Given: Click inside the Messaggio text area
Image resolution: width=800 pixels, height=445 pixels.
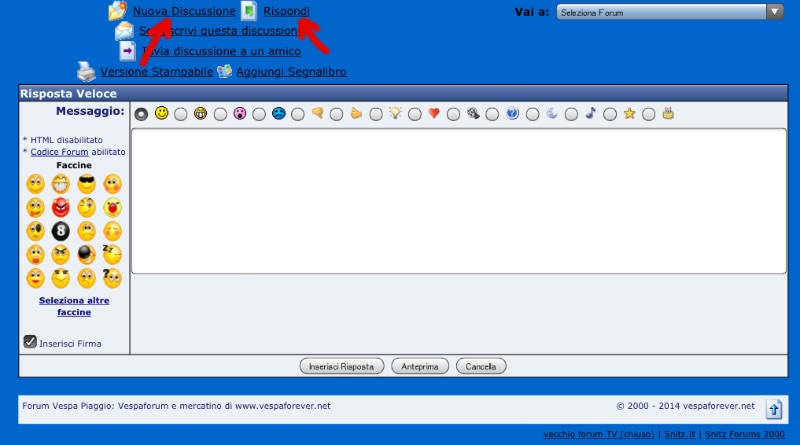Looking at the screenshot, I should (x=459, y=201).
